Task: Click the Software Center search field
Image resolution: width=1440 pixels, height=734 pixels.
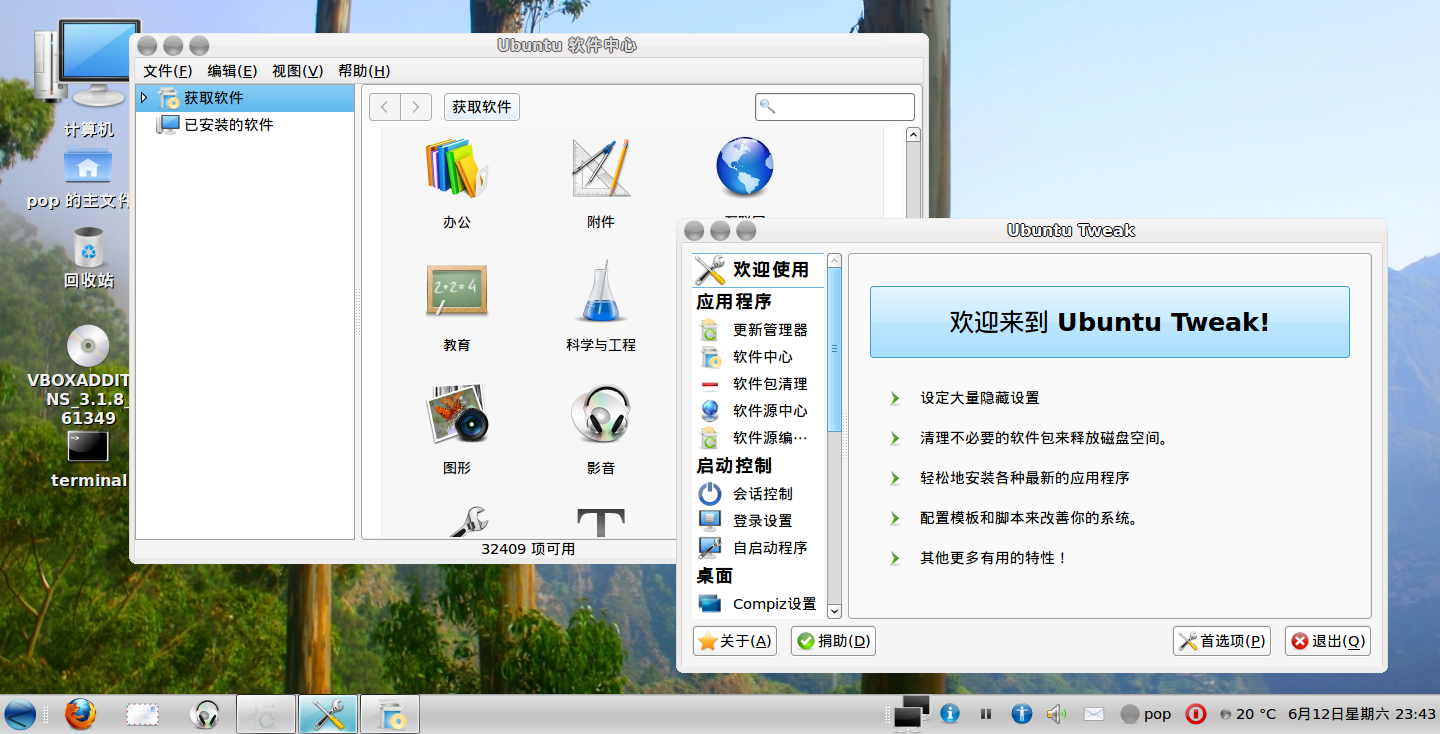Action: 835,107
